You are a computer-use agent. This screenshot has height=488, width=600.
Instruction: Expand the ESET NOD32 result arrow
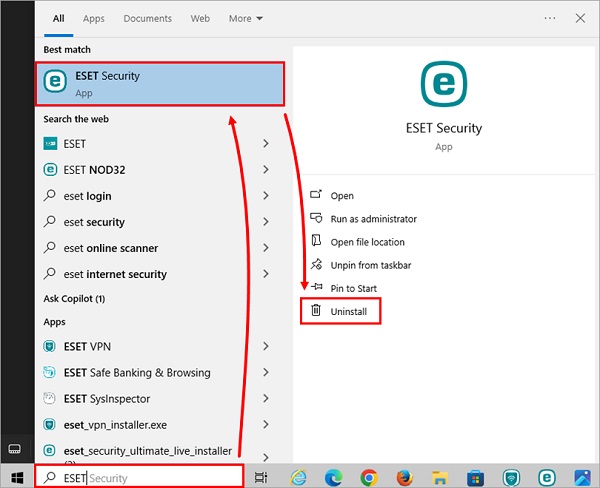[x=266, y=170]
